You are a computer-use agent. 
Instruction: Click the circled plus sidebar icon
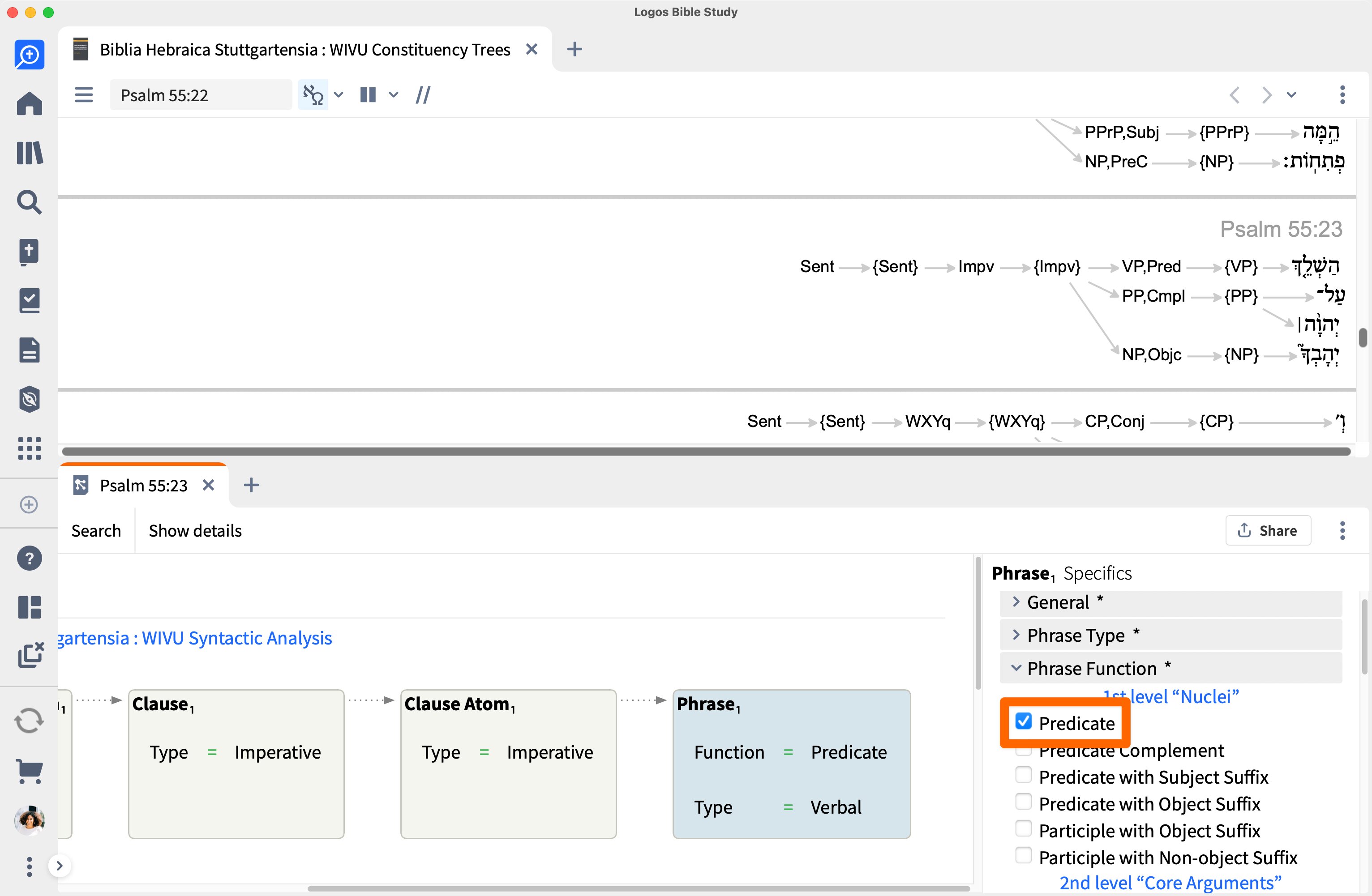[x=29, y=505]
